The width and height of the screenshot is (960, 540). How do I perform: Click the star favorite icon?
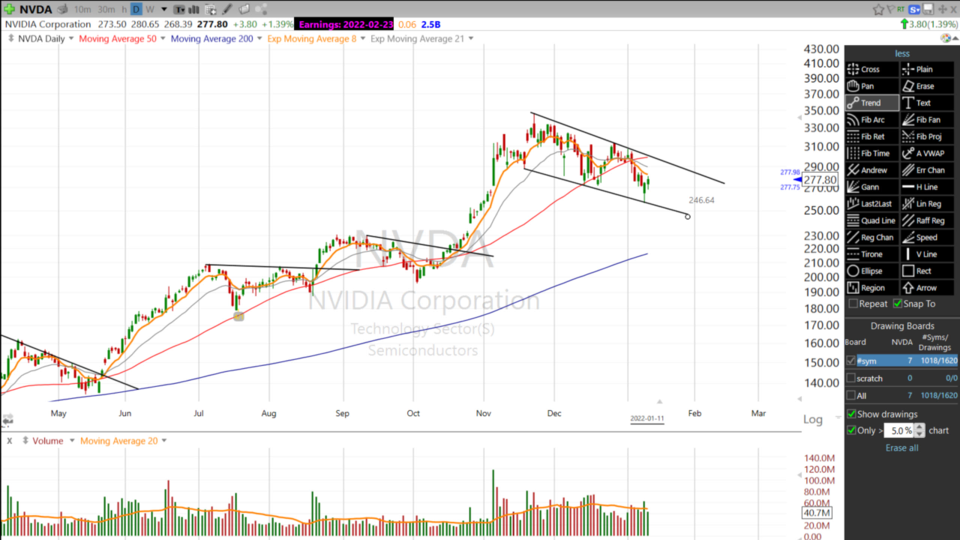point(879,9)
